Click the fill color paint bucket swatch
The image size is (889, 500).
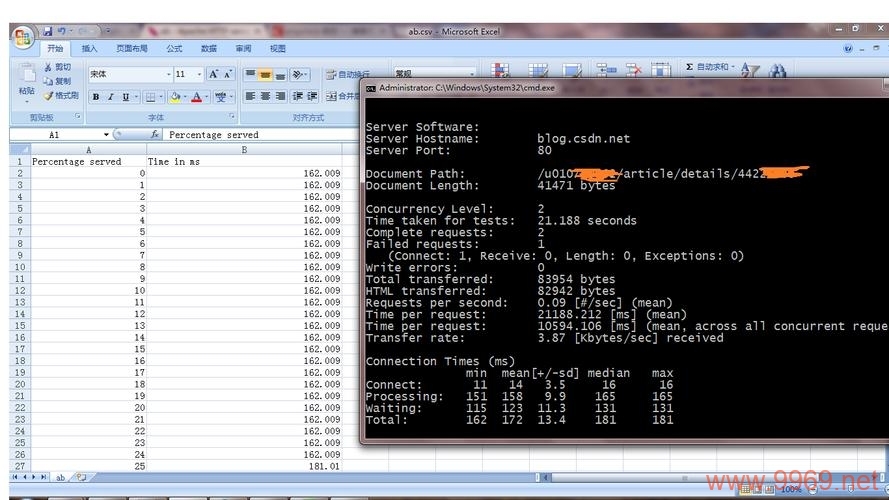click(x=175, y=97)
